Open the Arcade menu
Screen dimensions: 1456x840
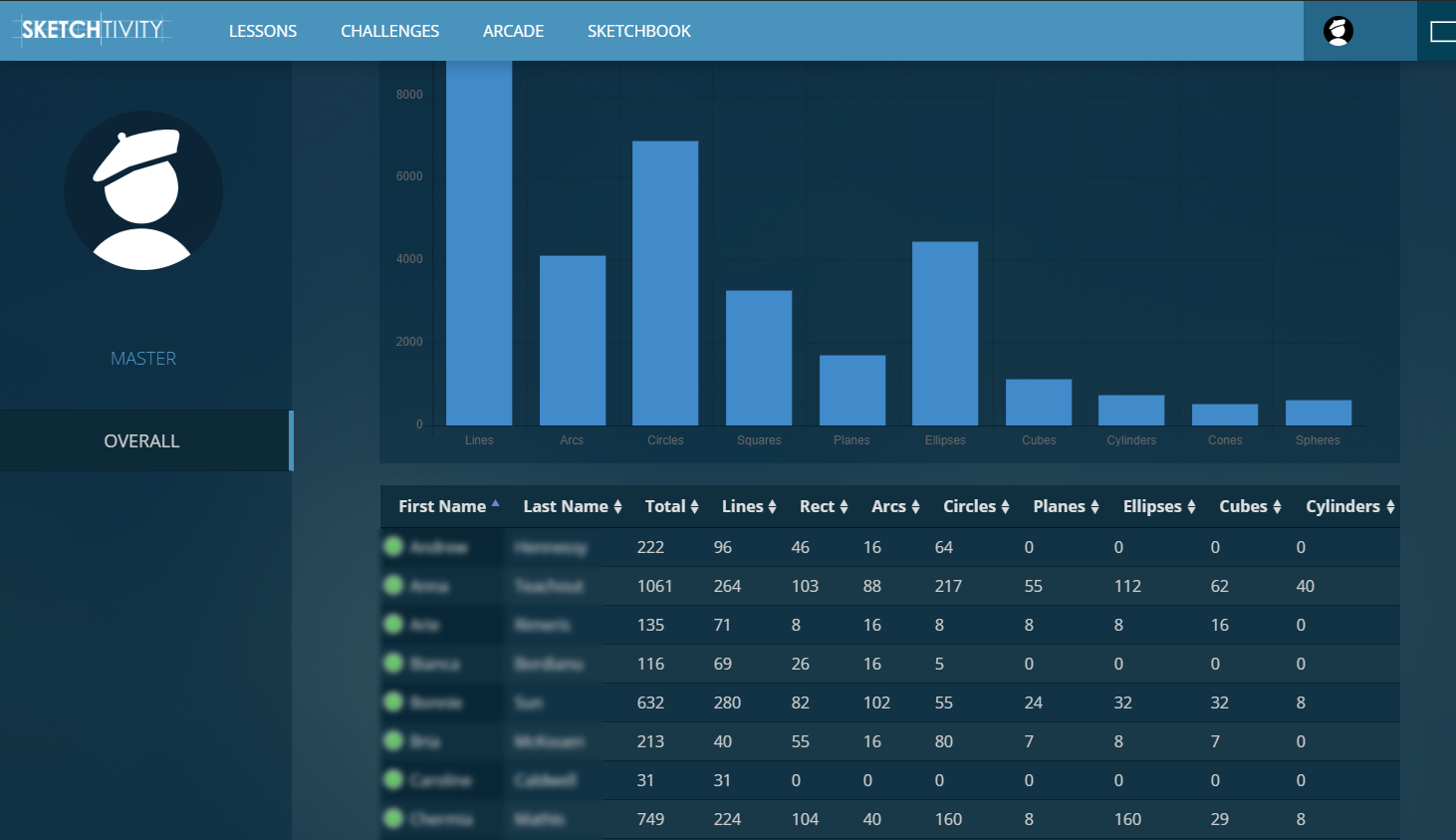coord(513,31)
